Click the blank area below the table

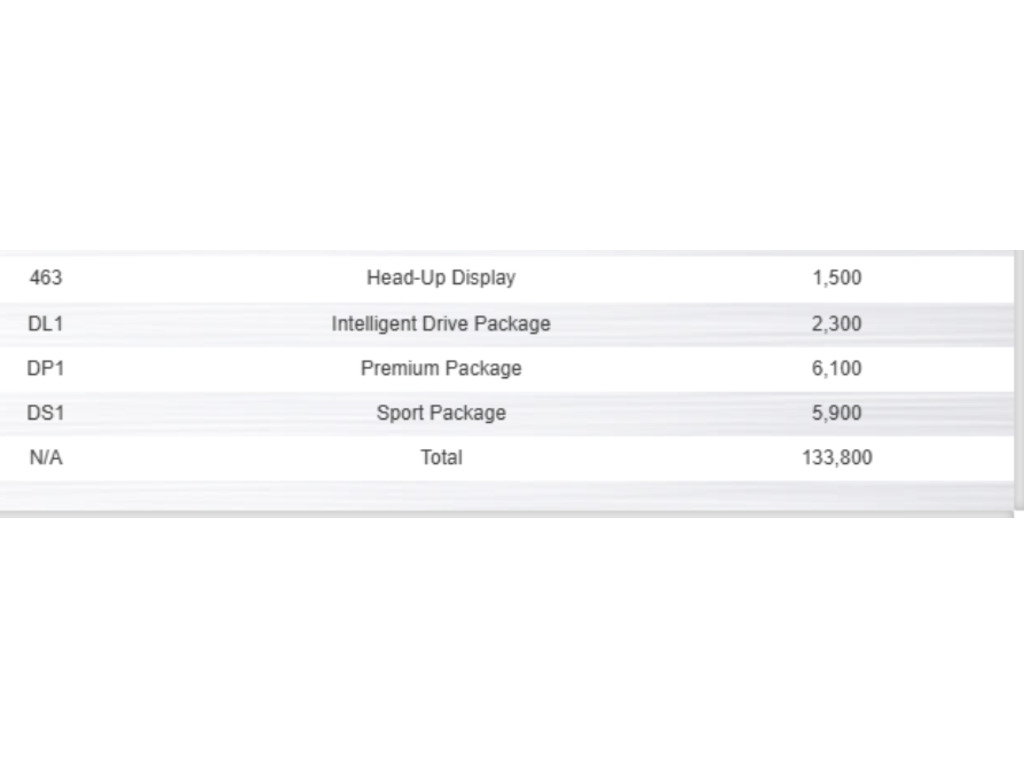[x=512, y=643]
